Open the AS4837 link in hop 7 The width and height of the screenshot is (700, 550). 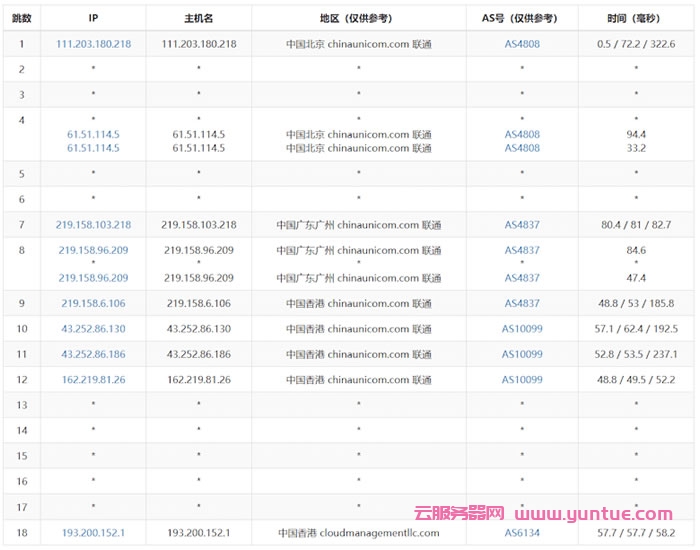click(x=521, y=225)
